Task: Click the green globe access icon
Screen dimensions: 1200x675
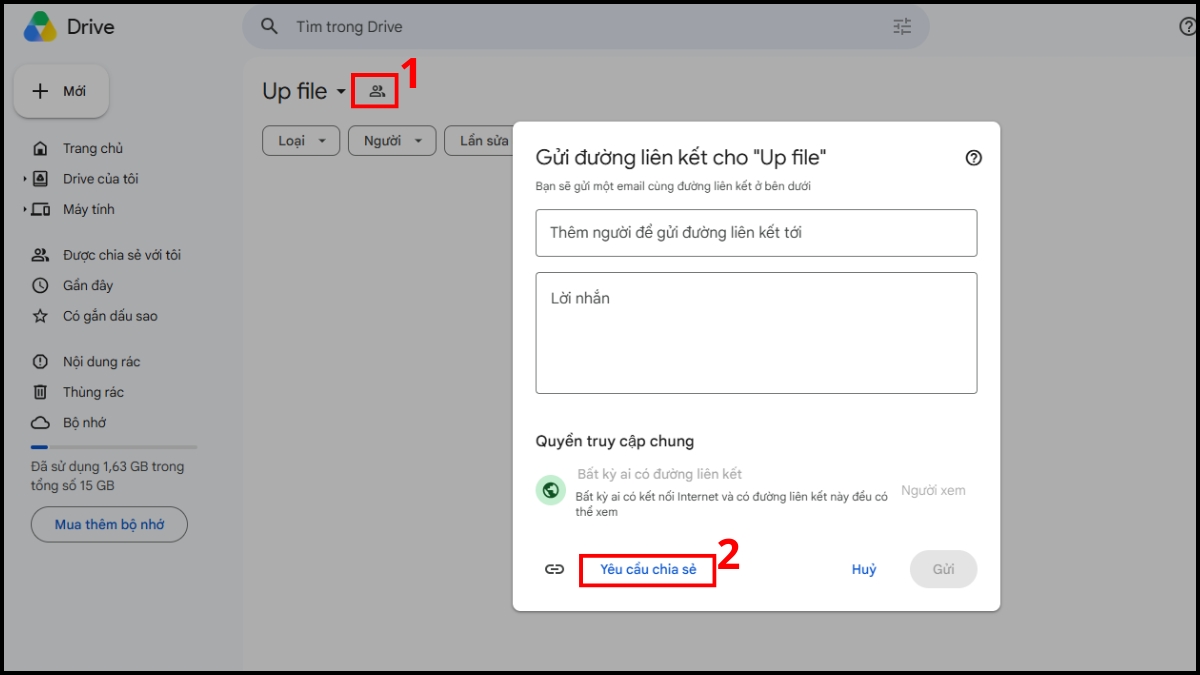Action: pyautogui.click(x=550, y=490)
